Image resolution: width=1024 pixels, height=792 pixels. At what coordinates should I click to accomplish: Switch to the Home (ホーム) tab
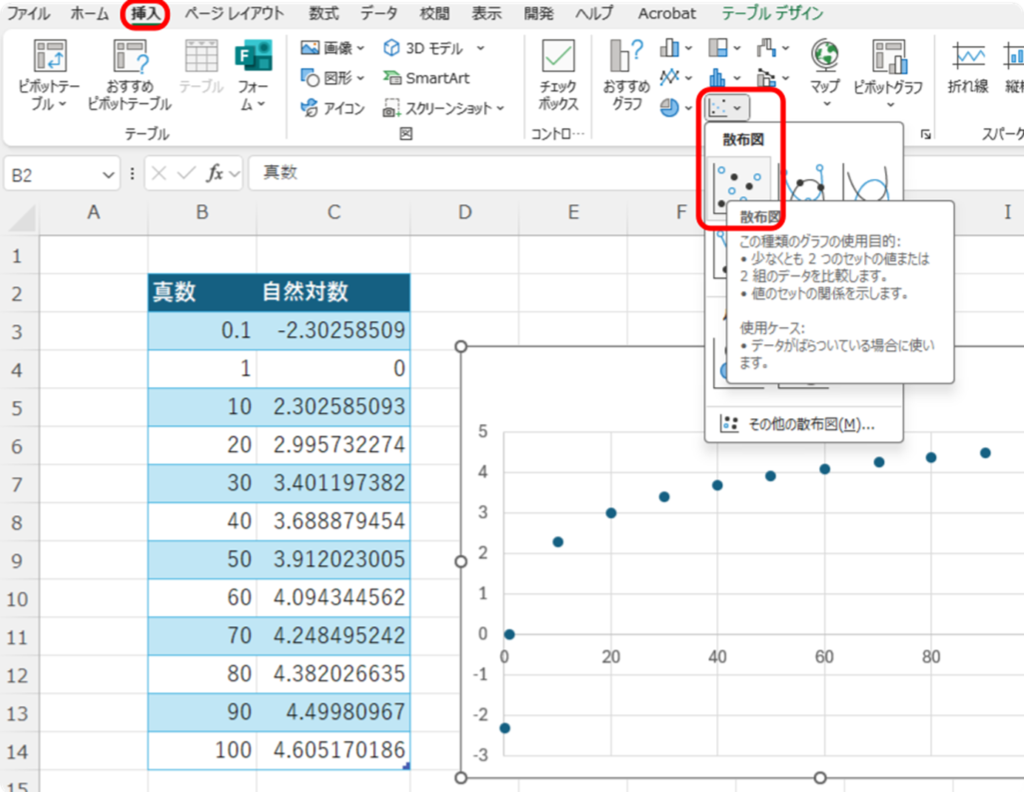[x=89, y=13]
